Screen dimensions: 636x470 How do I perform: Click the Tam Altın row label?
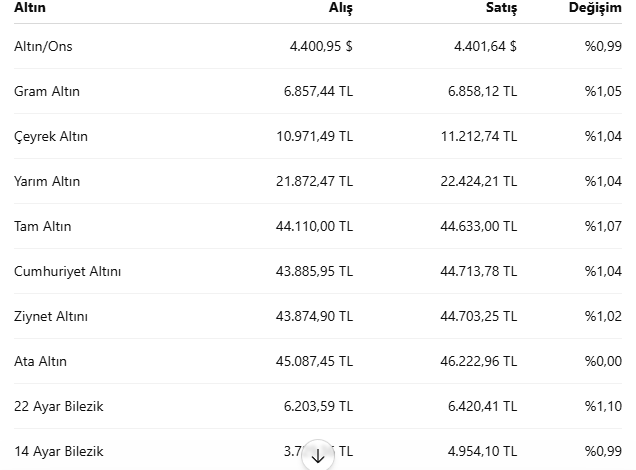click(x=42, y=226)
